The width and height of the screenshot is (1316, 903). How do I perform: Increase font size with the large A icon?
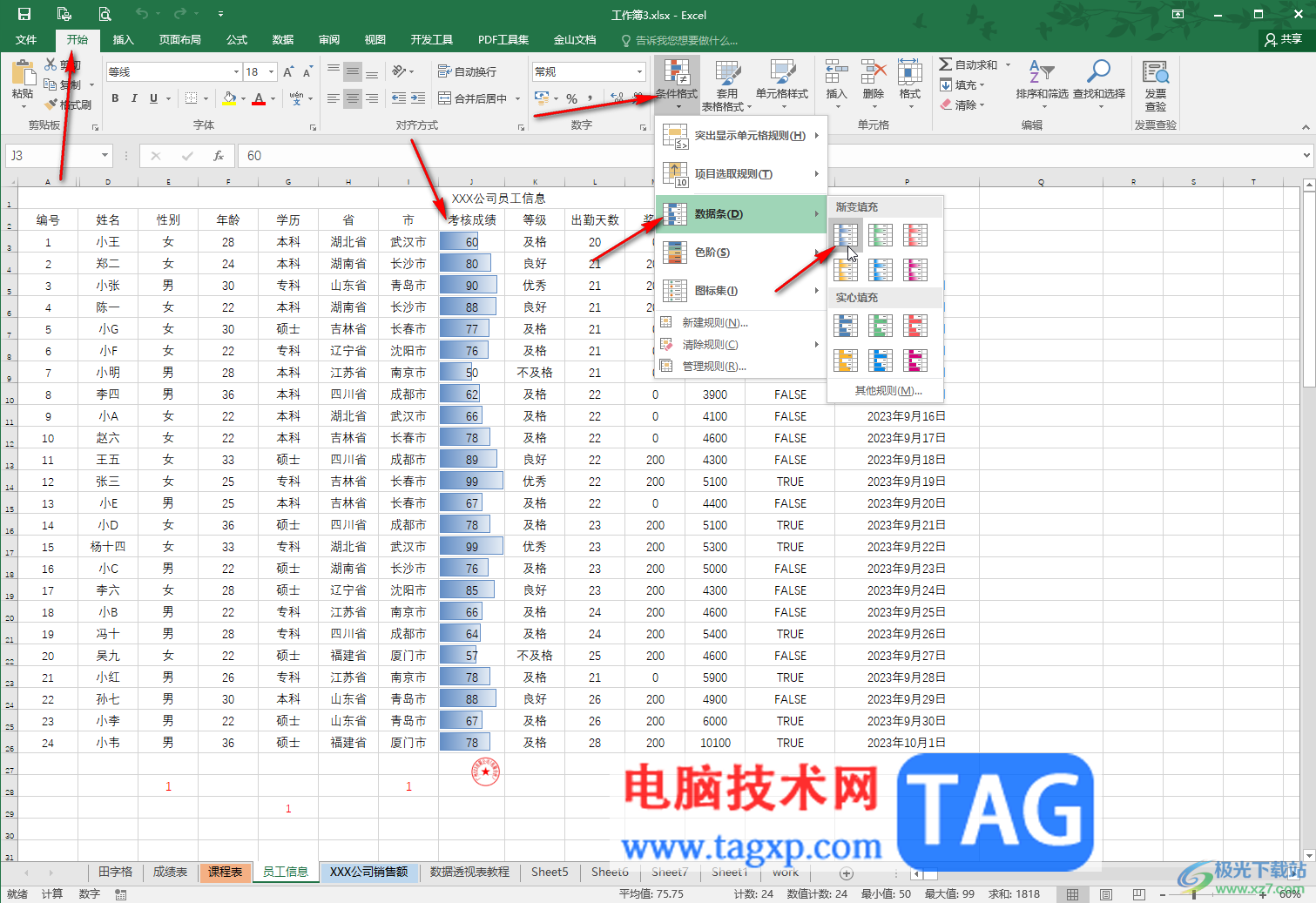287,71
